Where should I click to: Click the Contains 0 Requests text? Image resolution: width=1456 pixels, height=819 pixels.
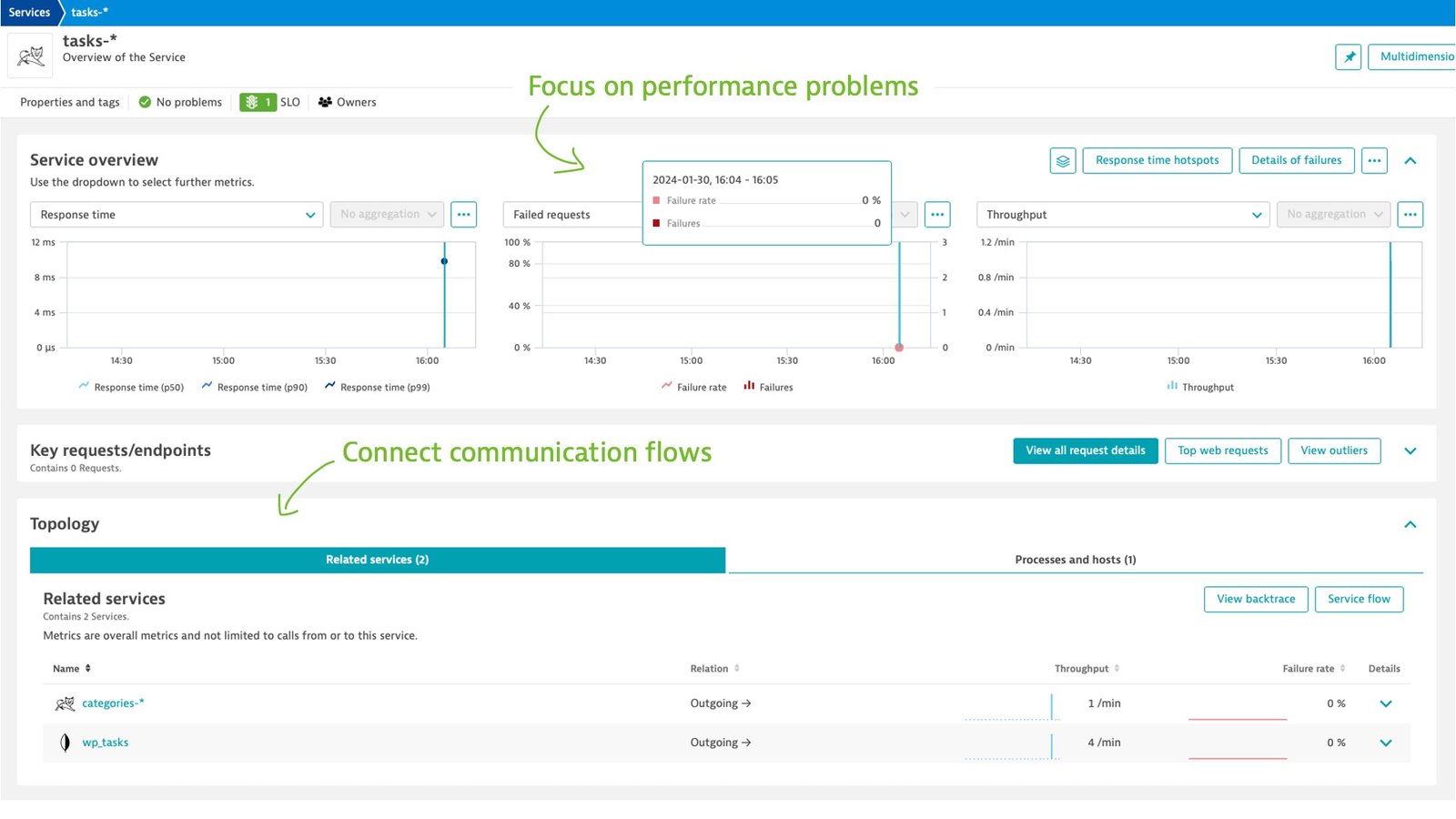click(76, 469)
